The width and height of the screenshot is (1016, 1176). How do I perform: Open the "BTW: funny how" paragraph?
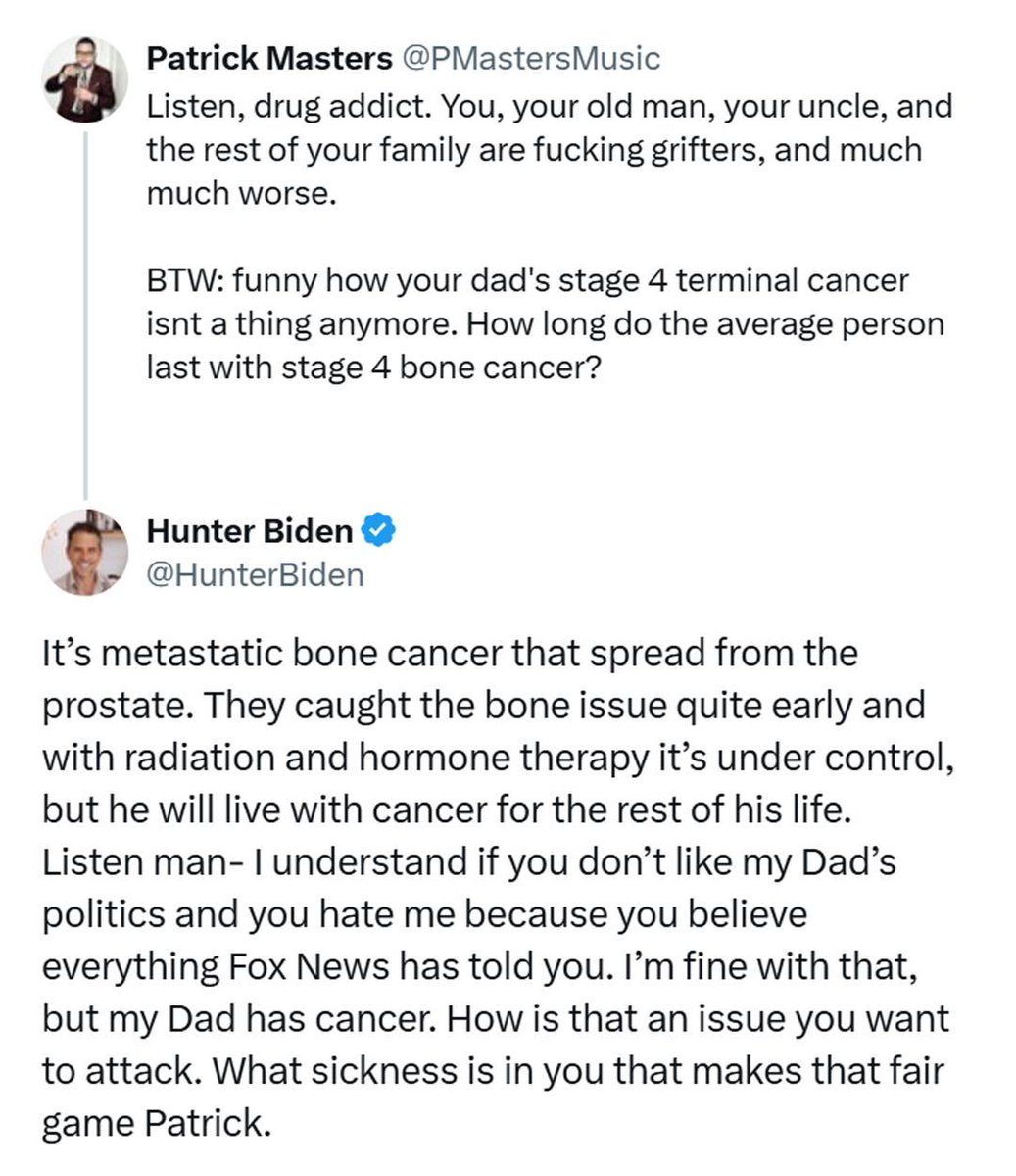coord(545,324)
